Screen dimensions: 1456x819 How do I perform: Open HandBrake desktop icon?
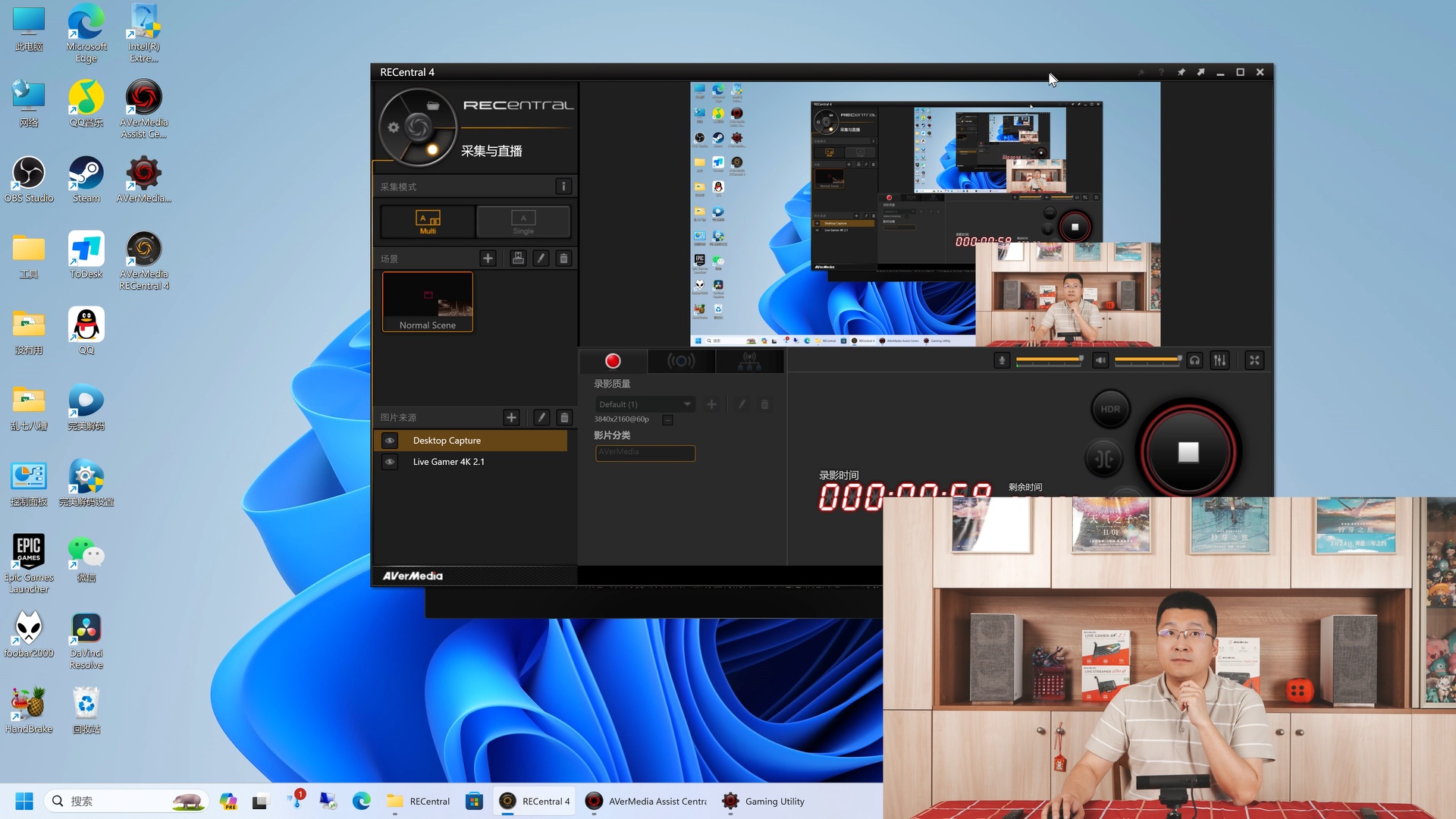(29, 711)
